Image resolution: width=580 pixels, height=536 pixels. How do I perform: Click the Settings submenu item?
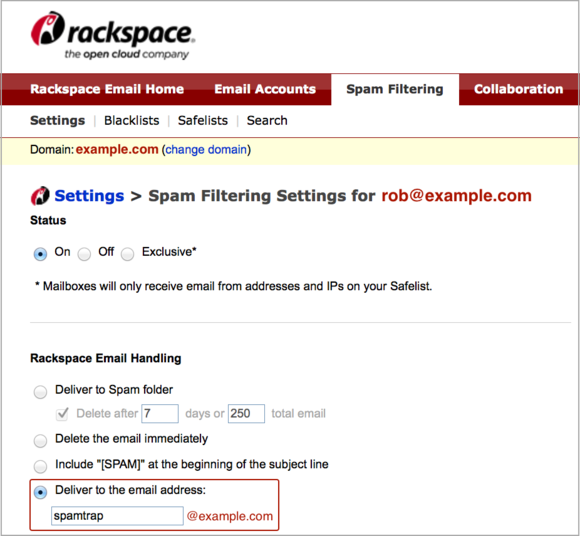[x=57, y=121]
